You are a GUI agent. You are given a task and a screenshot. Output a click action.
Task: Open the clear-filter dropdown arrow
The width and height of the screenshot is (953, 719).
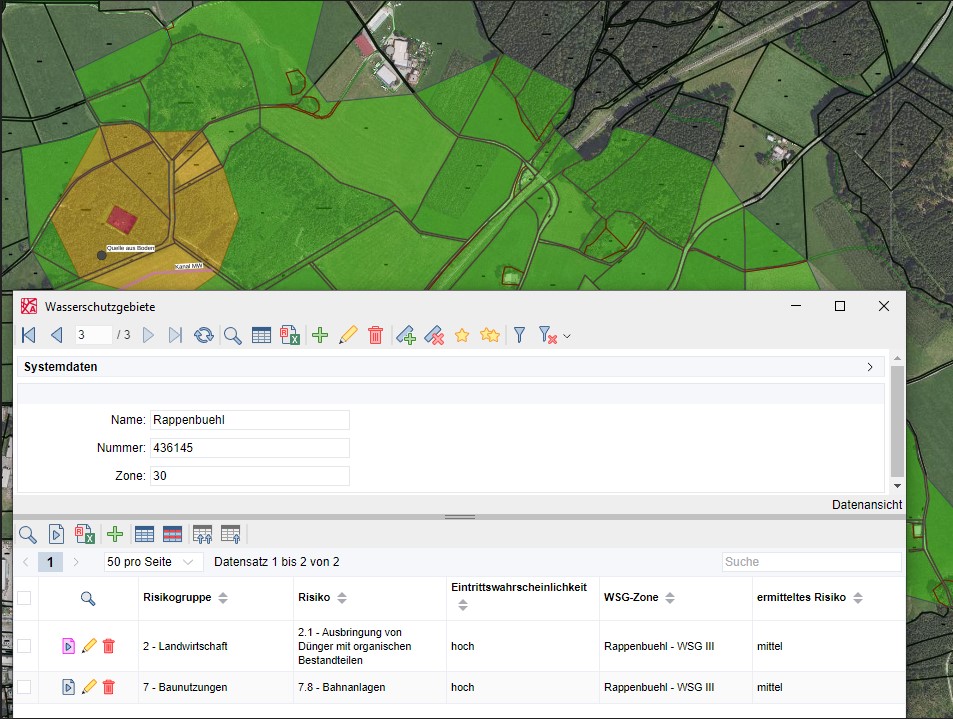click(x=567, y=336)
